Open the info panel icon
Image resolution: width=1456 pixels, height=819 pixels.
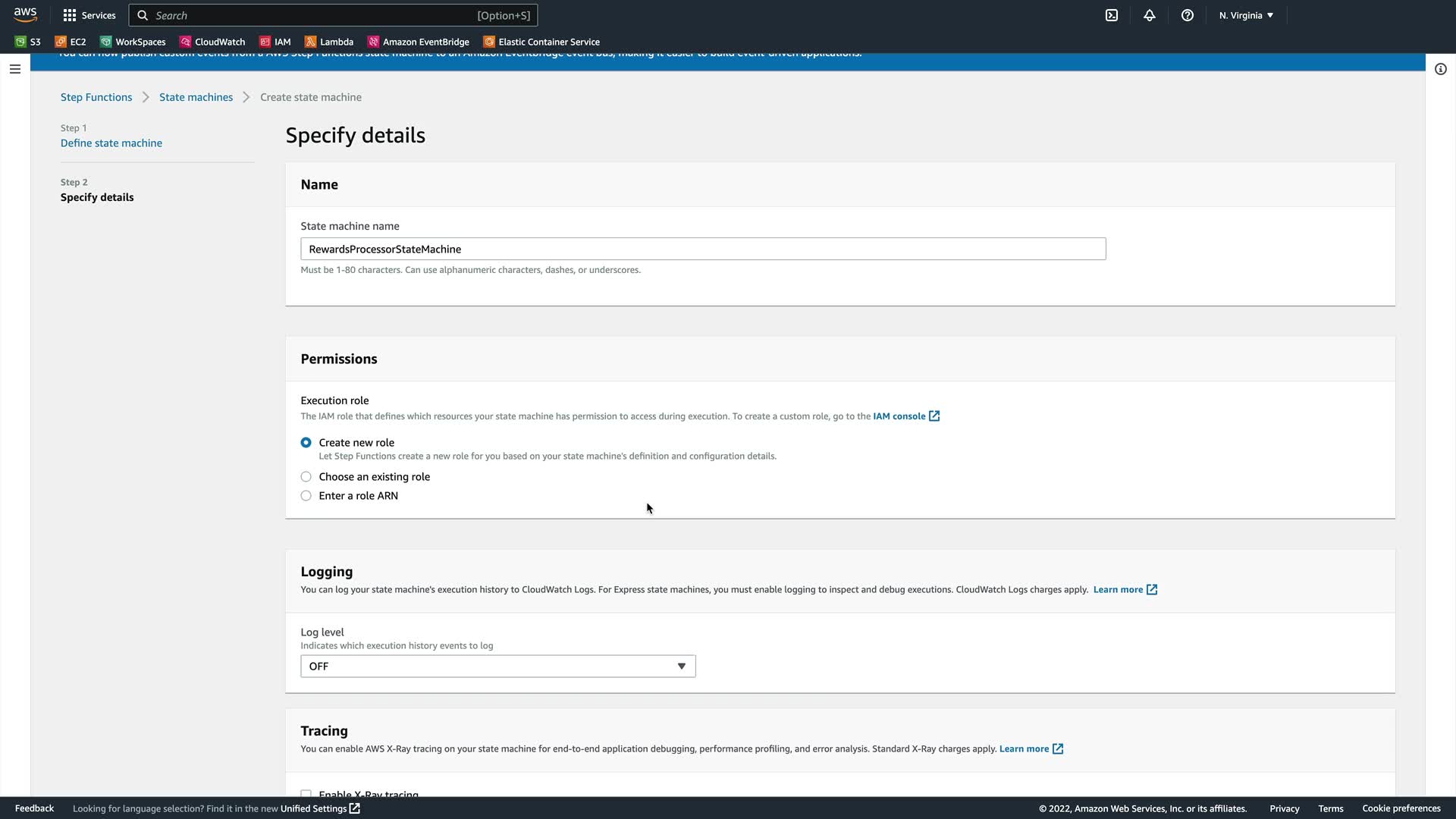tap(1441, 69)
